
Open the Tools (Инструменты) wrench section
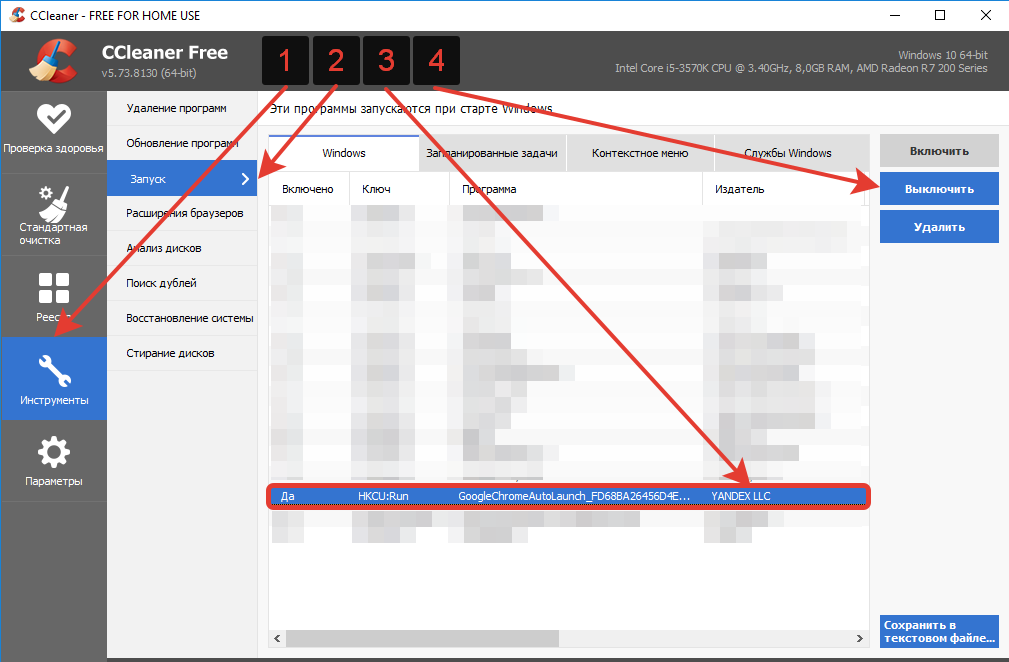pos(53,378)
